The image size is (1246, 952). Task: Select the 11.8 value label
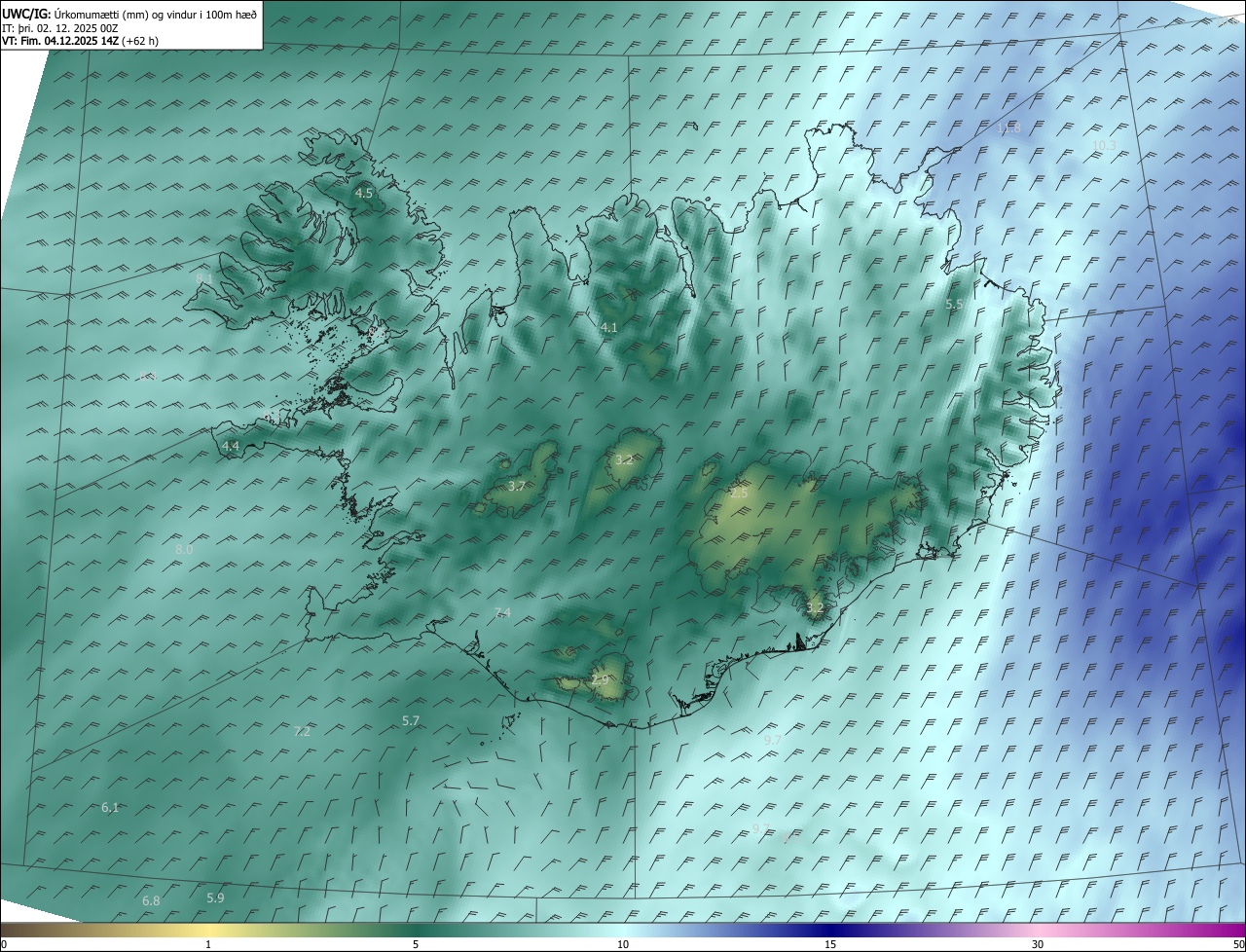click(x=1008, y=128)
